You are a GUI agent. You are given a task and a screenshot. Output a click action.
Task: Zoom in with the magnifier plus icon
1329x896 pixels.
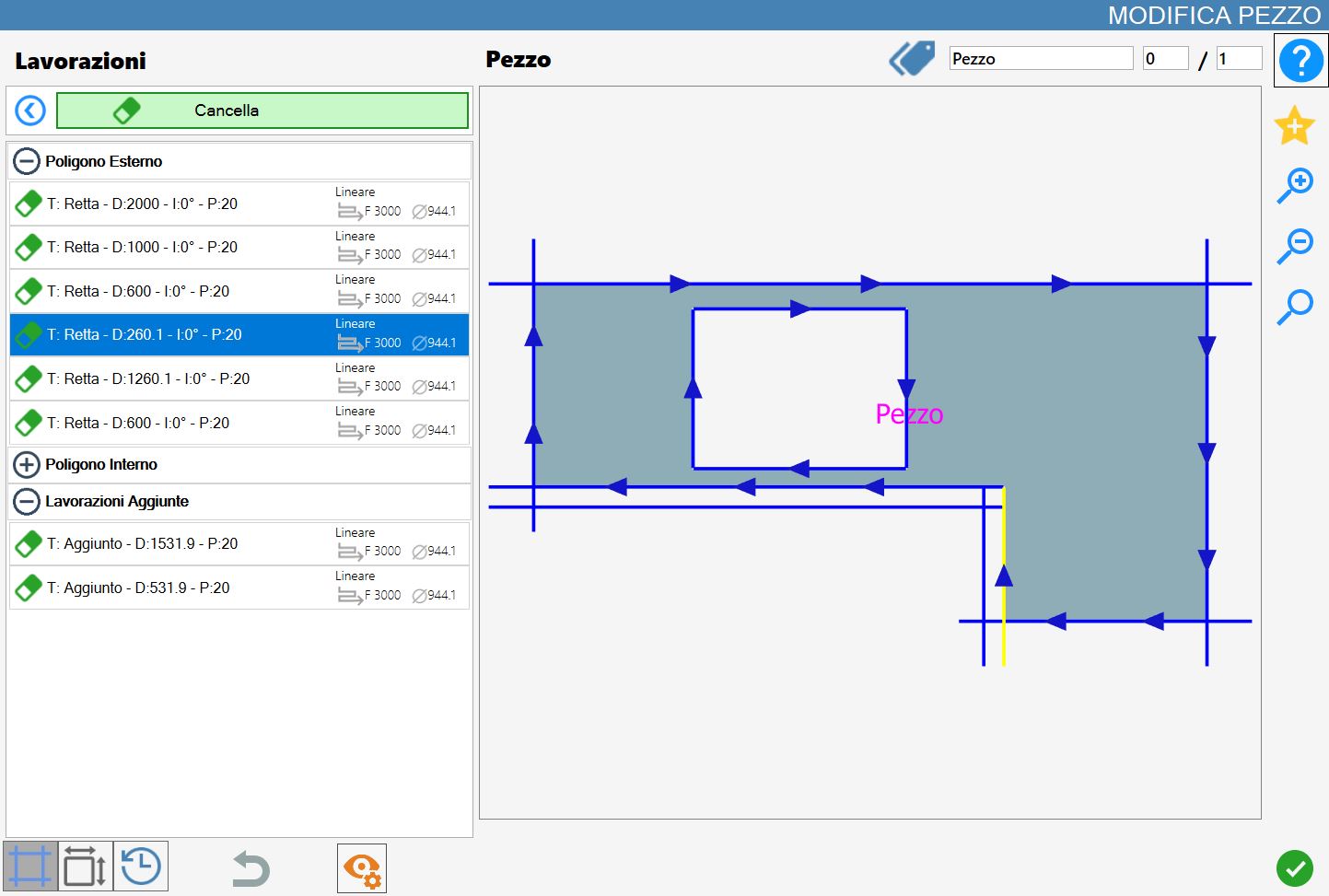click(1295, 185)
